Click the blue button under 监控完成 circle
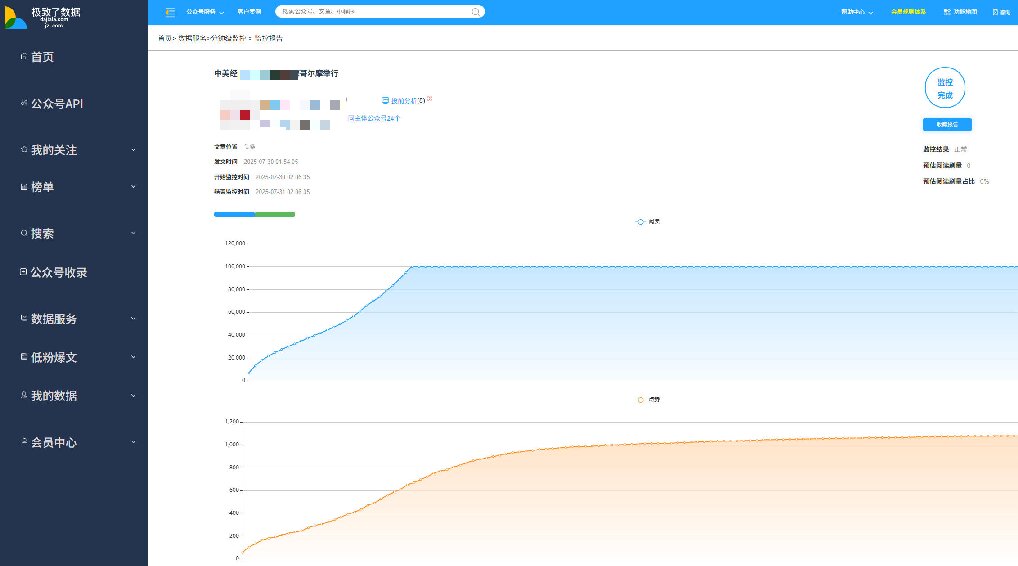 [946, 125]
